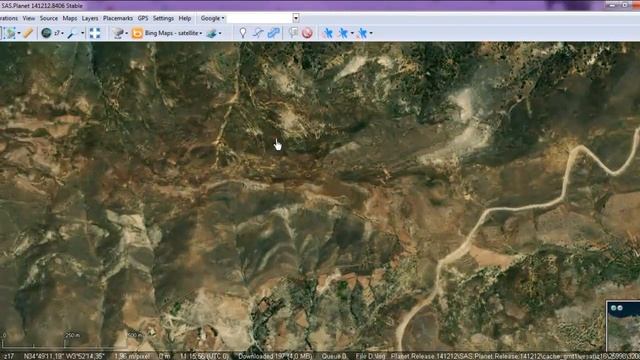Expand the third GPS star dropdown arrow
This screenshot has height=360, width=640.
(x=371, y=33)
